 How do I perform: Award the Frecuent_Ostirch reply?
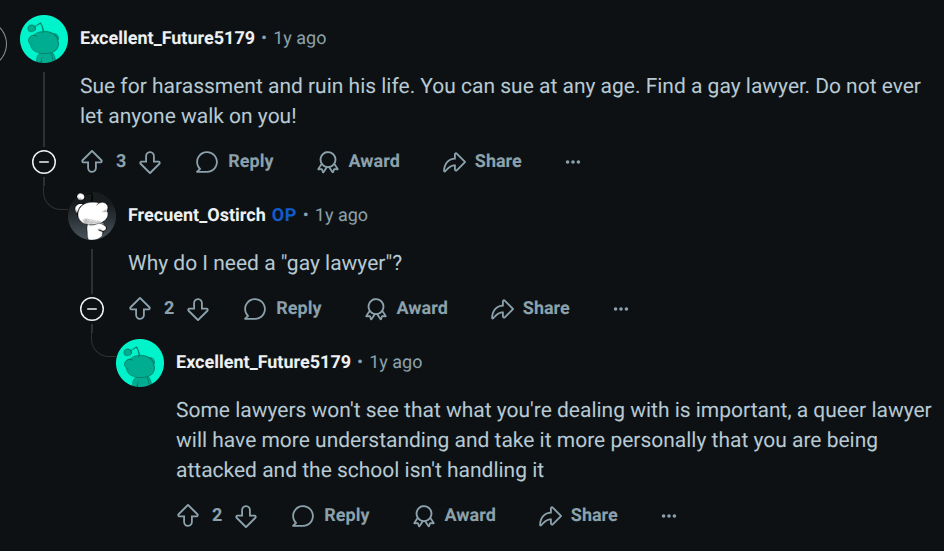pos(406,308)
